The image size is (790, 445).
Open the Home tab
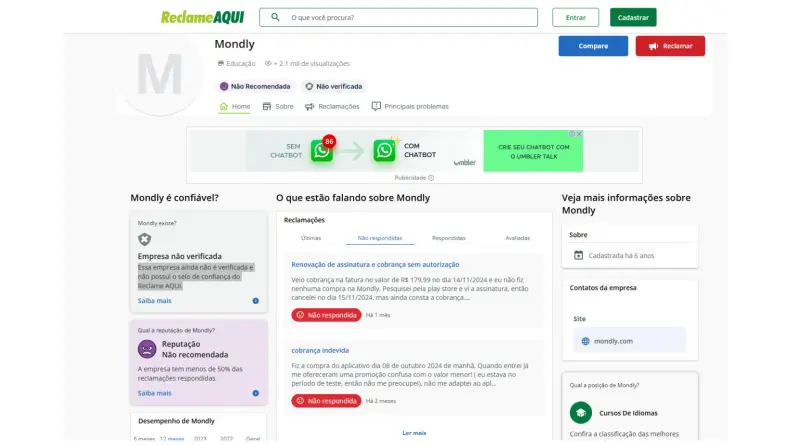[234, 106]
